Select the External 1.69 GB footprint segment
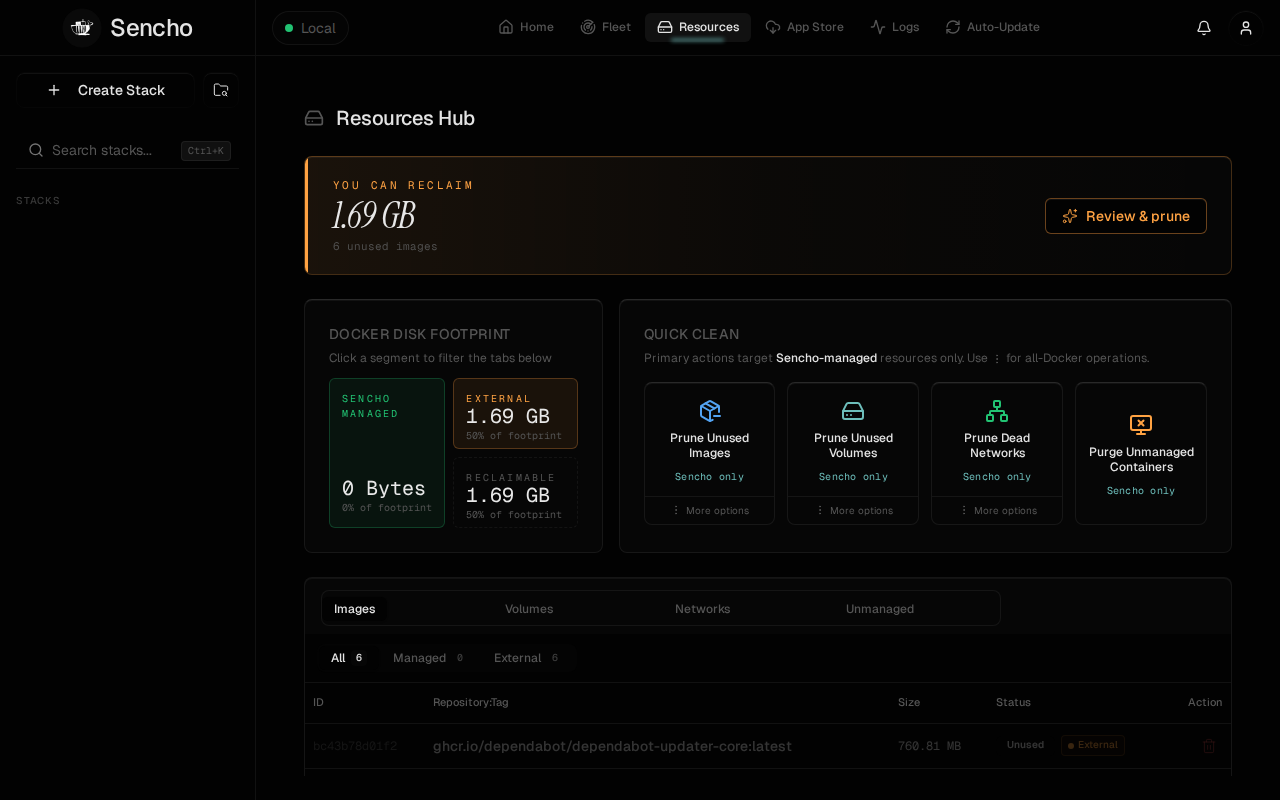The width and height of the screenshot is (1280, 800). [x=515, y=413]
